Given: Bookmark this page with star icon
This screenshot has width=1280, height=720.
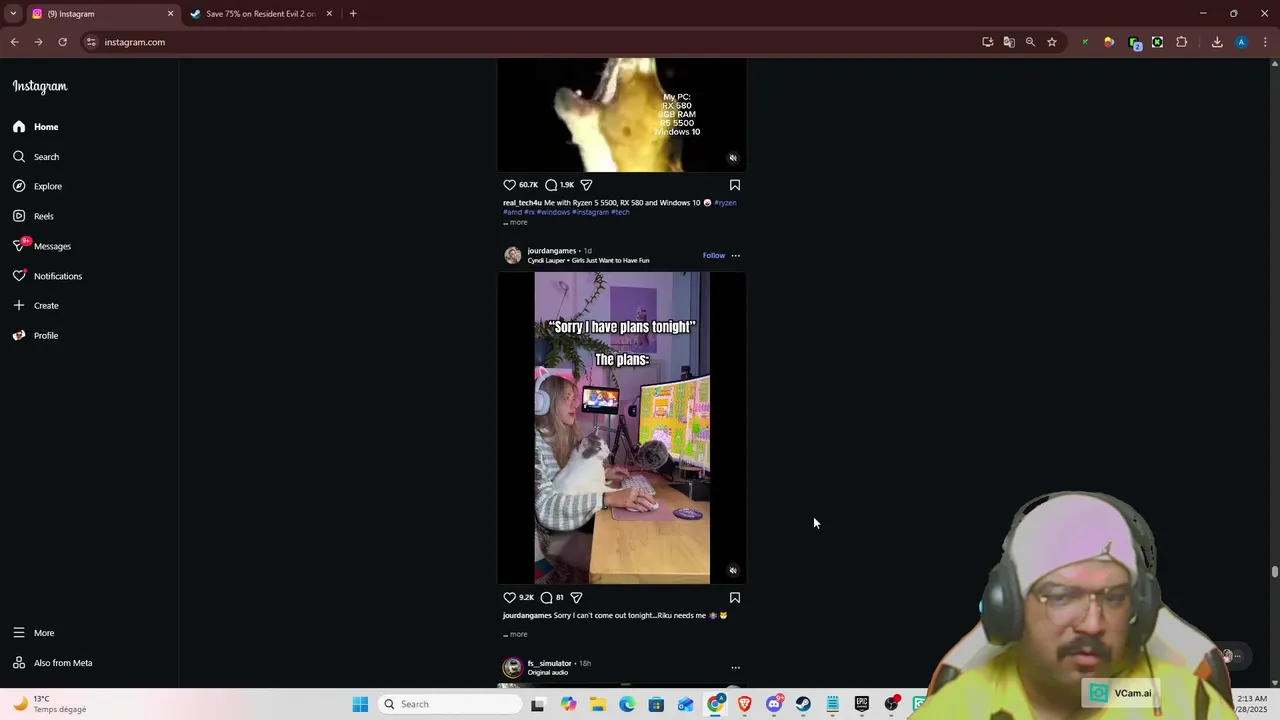Looking at the screenshot, I should click(x=1052, y=42).
